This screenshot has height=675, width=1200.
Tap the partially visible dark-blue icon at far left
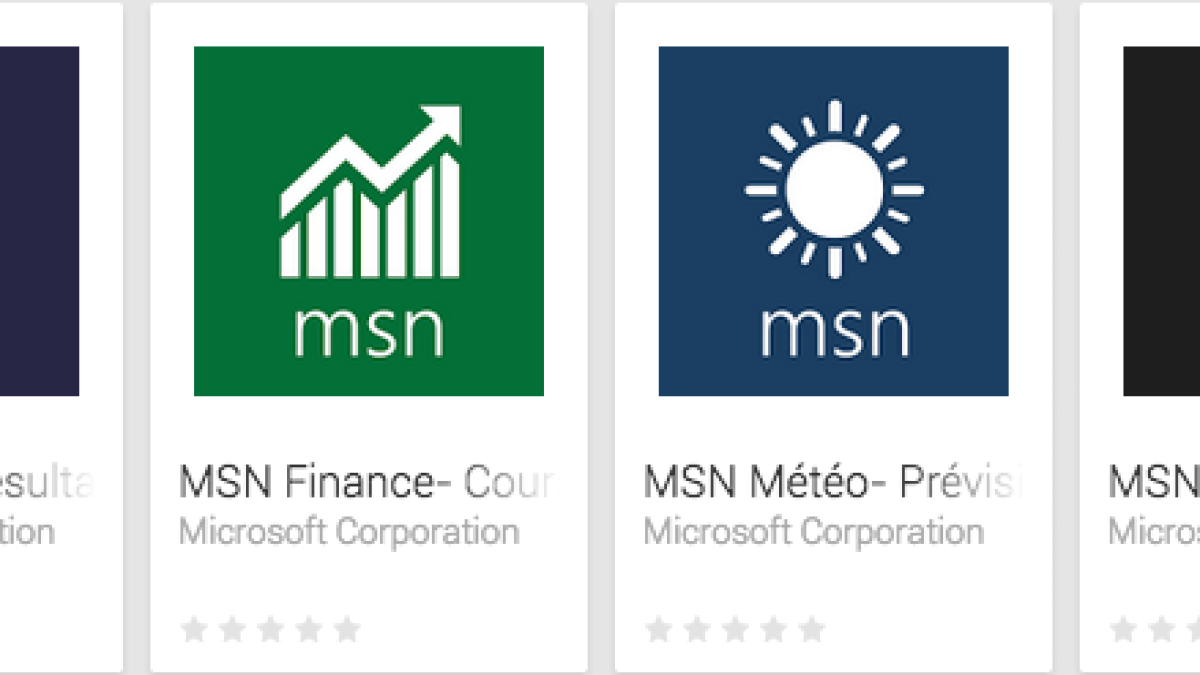(x=40, y=220)
